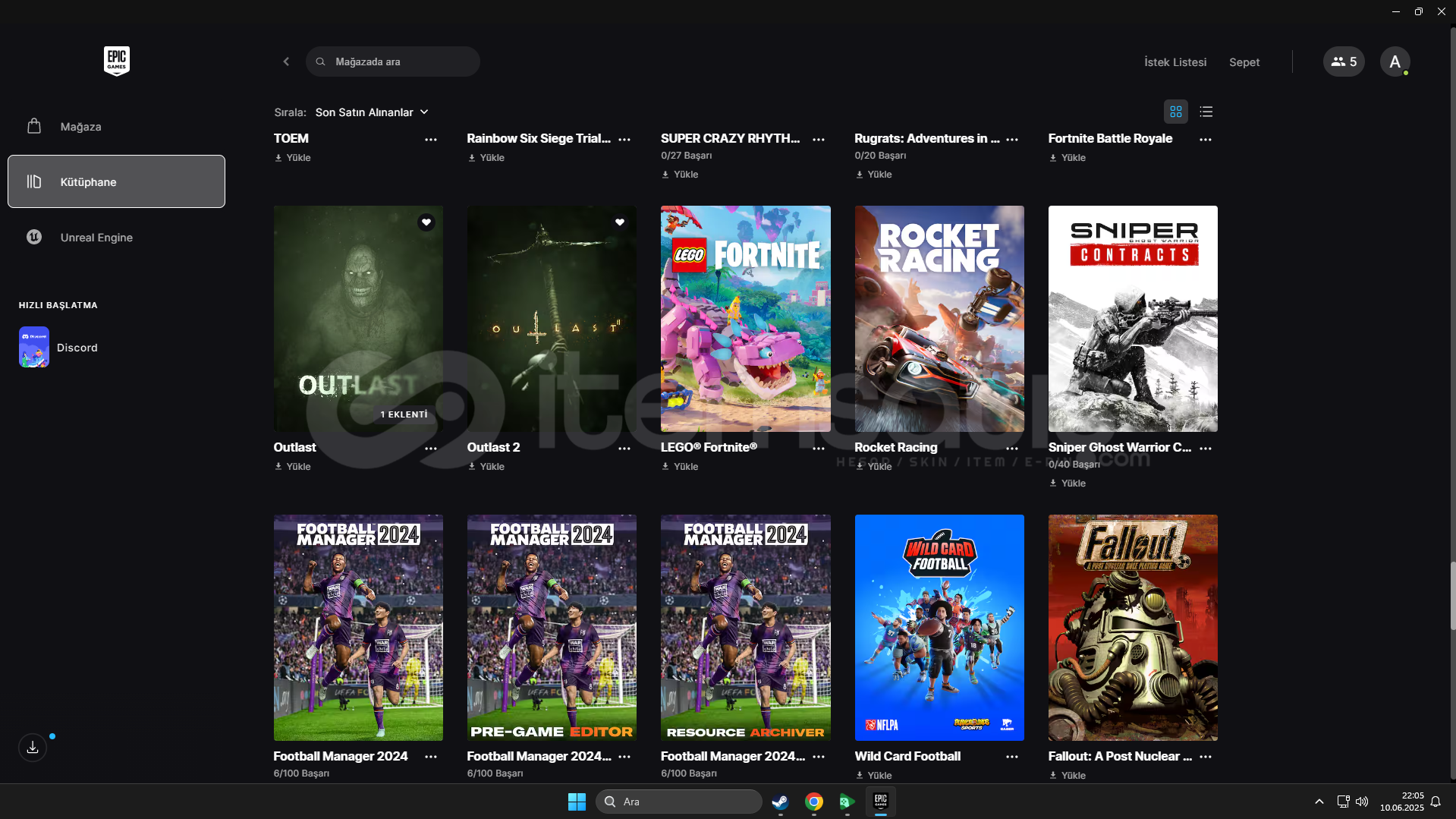The image size is (1456, 819).
Task: Click the Mağazada ara search field
Action: point(393,61)
